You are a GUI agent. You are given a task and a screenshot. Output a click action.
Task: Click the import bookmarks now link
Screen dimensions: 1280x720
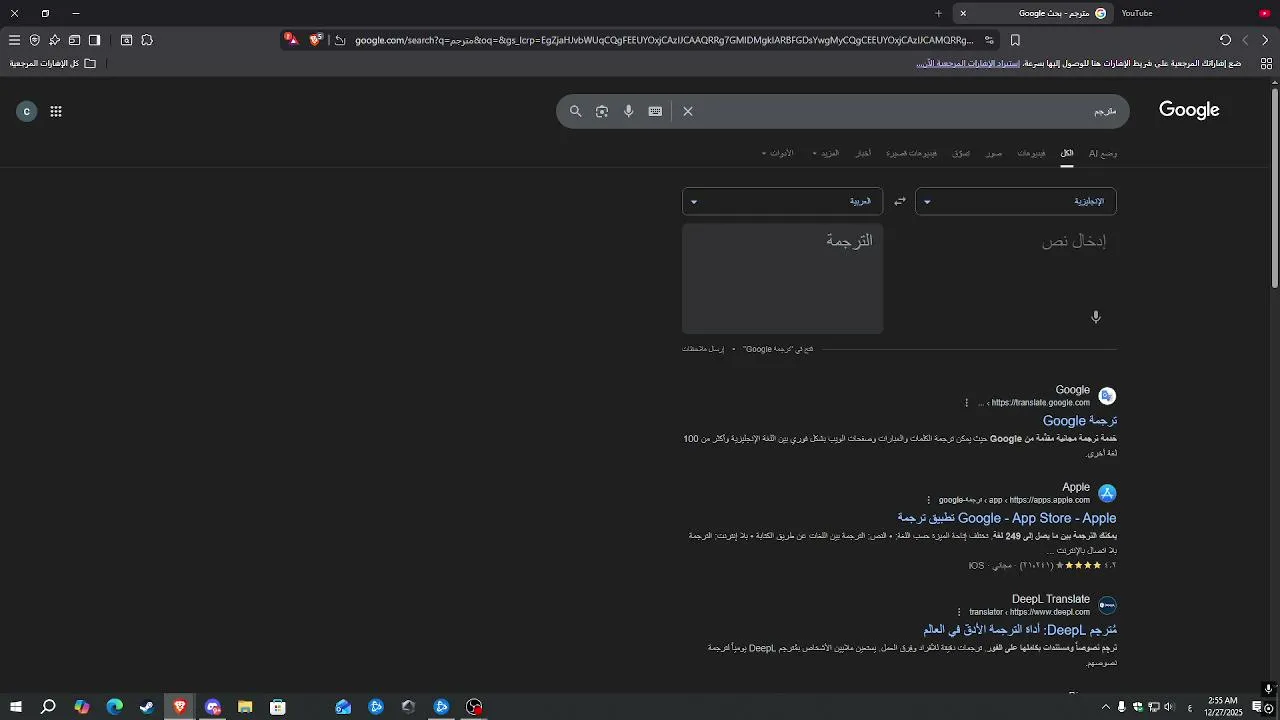[x=967, y=63]
